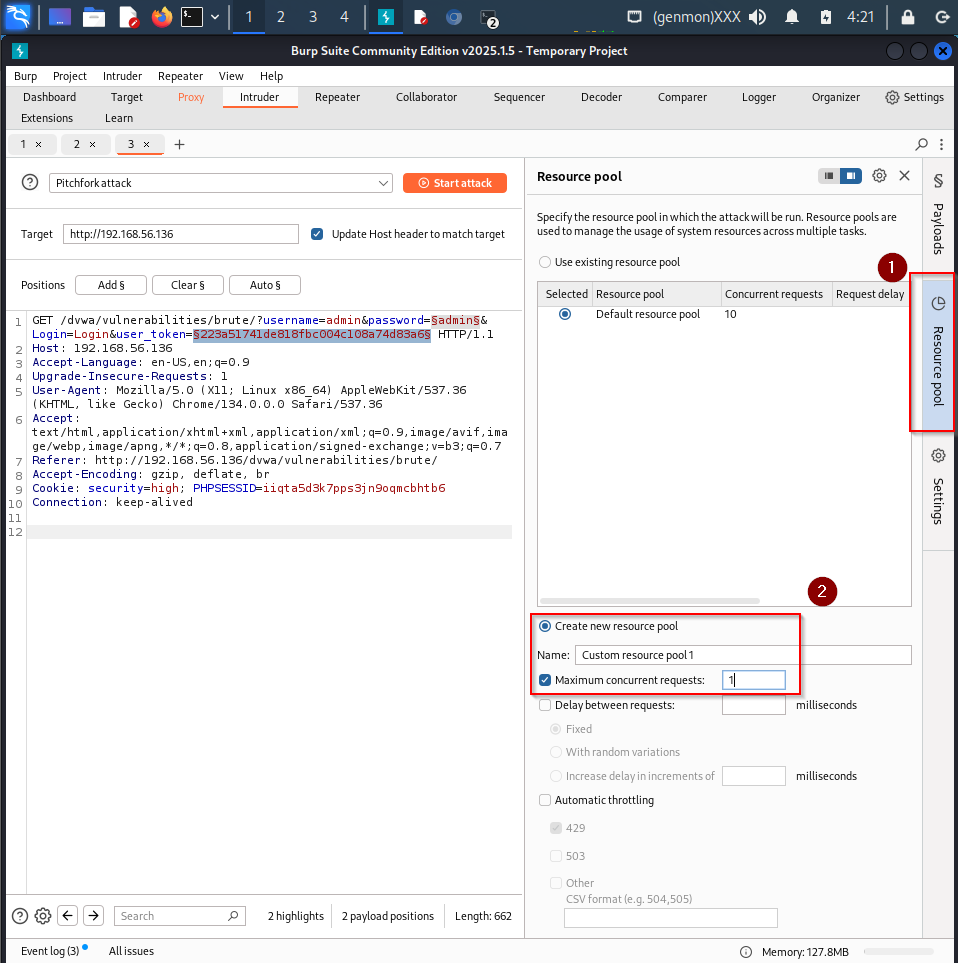958x963 pixels.
Task: Click the Chromium window icon in the taskbar
Action: [x=454, y=17]
